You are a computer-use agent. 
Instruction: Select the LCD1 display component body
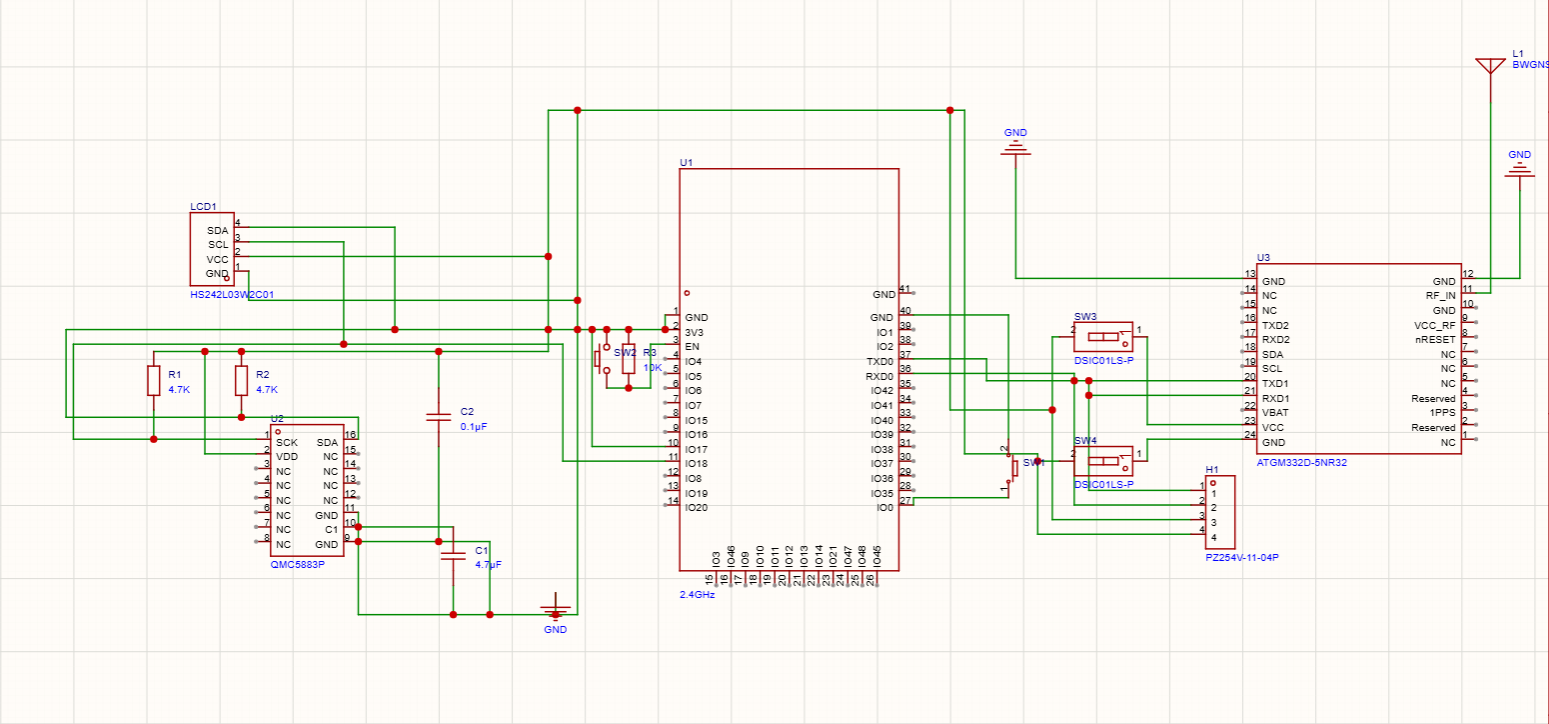[x=212, y=249]
